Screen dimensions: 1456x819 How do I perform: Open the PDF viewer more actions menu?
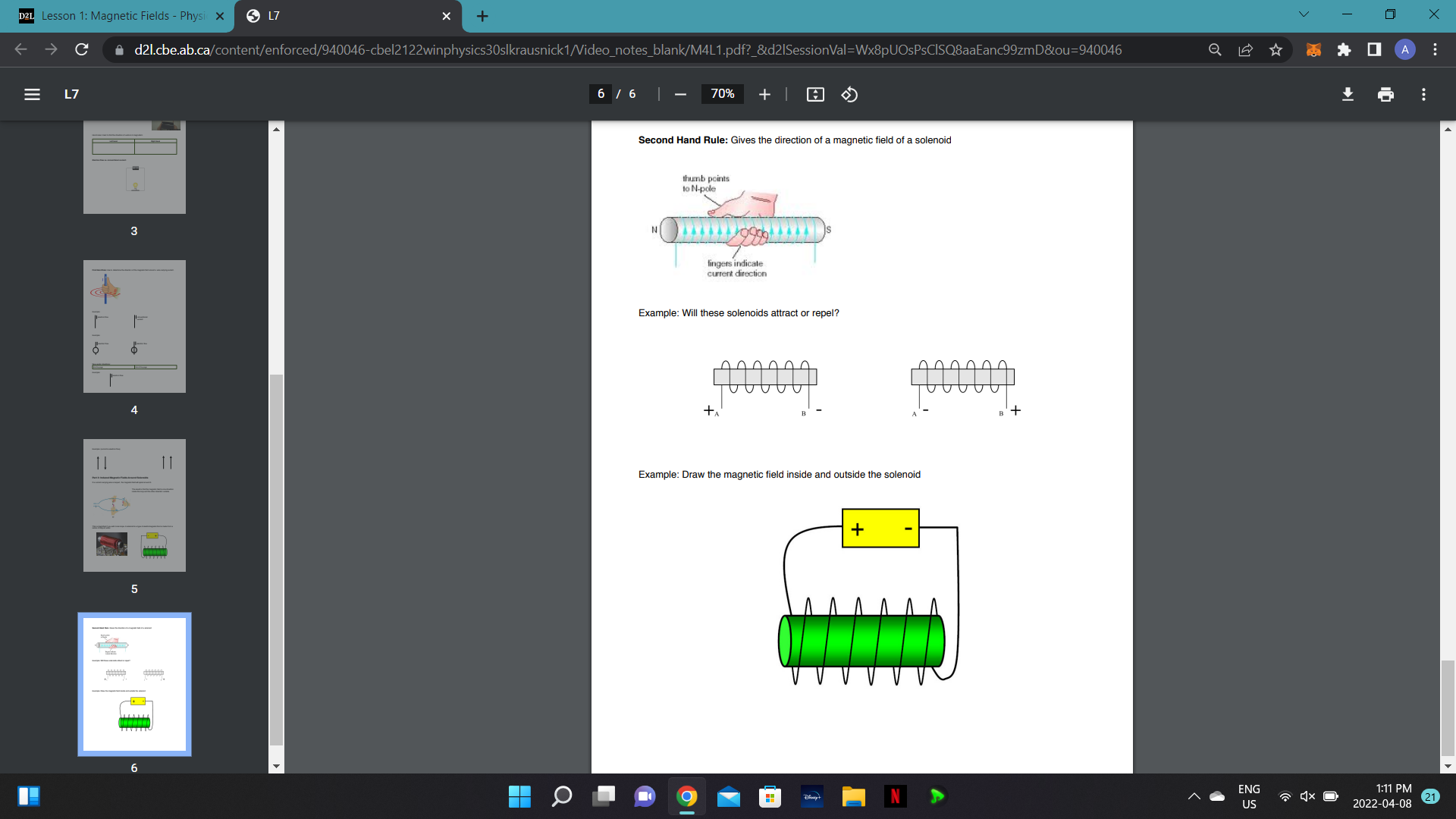tap(1423, 94)
